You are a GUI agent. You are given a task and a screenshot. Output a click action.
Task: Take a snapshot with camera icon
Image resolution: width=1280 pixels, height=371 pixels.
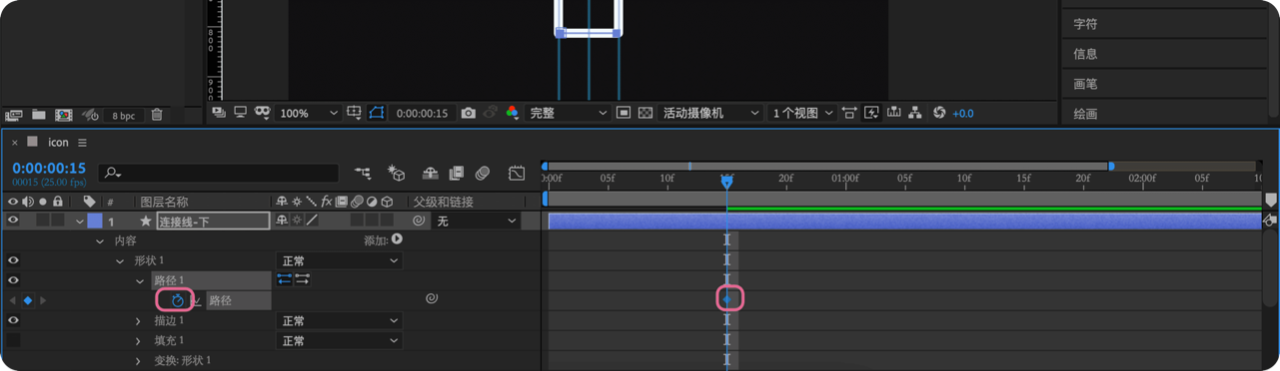468,113
